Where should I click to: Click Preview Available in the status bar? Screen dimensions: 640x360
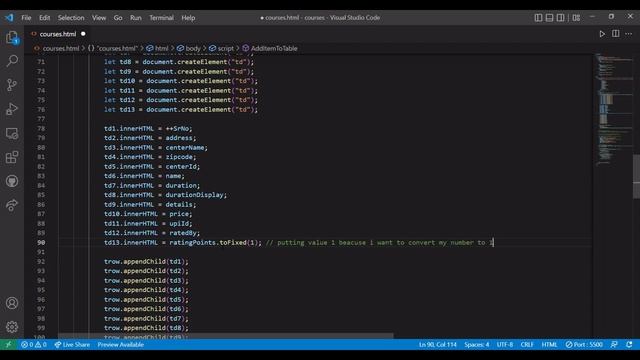[x=120, y=344]
